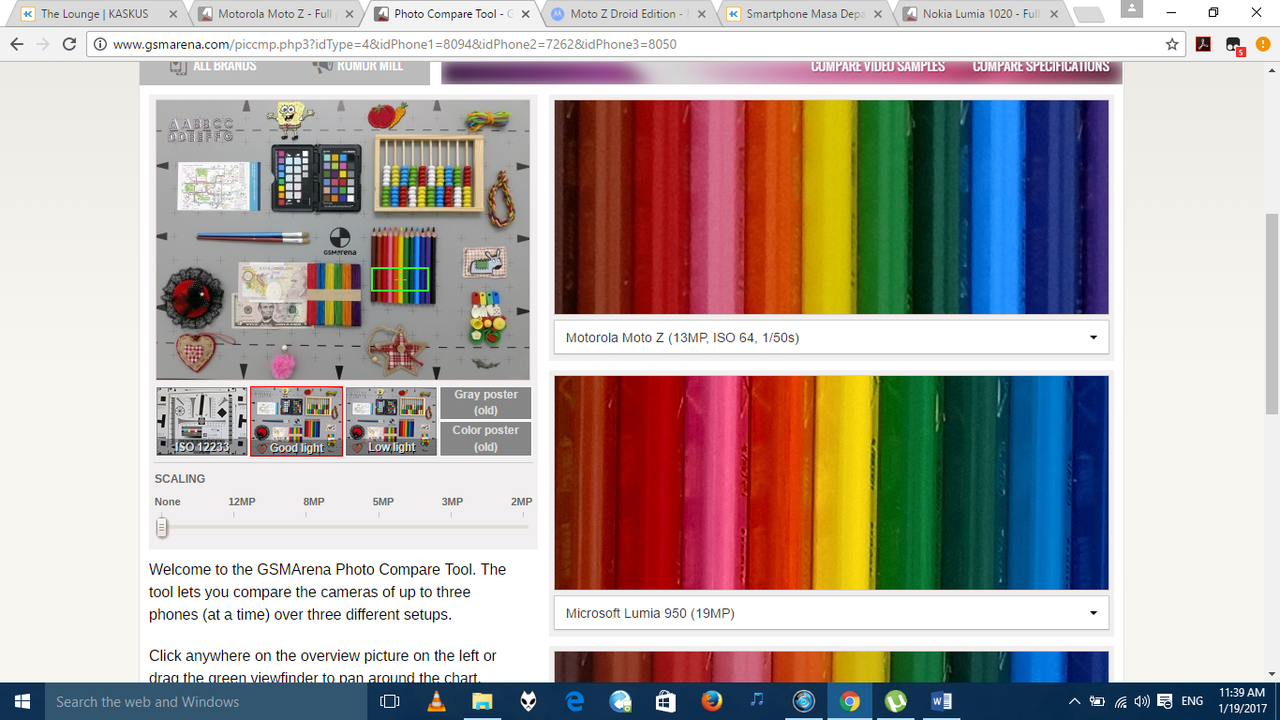
Task: Select the ISO 12233 chart thumbnail
Action: point(202,422)
